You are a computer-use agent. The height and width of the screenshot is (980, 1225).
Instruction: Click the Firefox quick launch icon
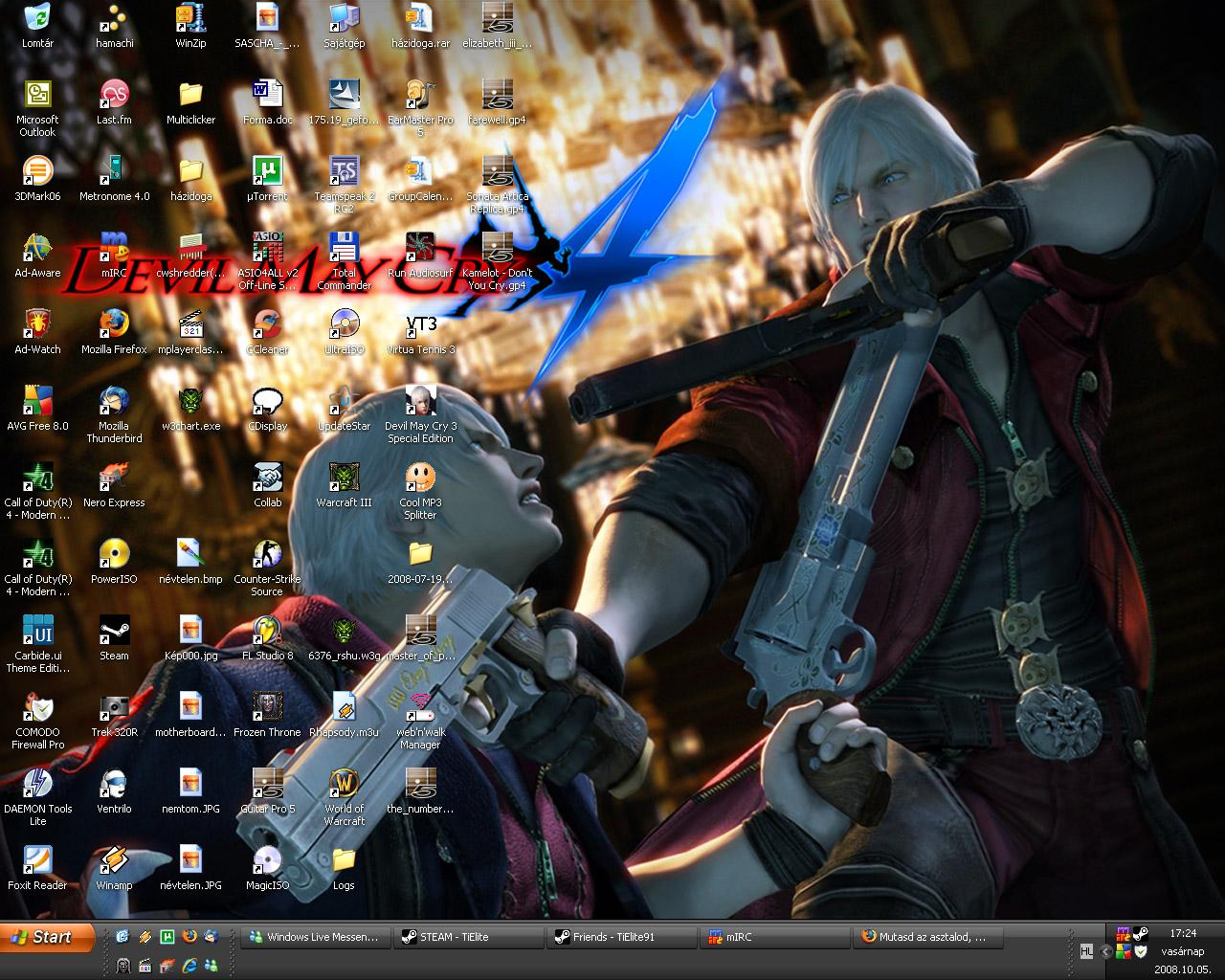pyautogui.click(x=189, y=936)
